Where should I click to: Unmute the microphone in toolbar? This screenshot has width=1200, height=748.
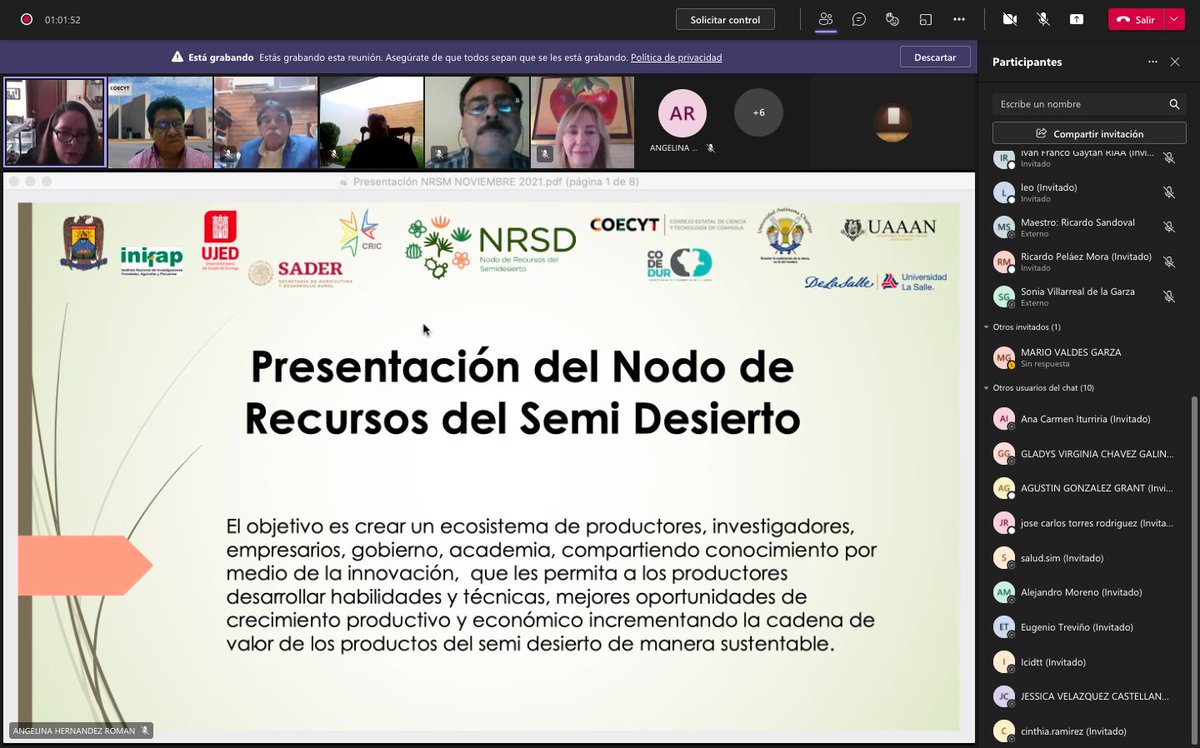click(x=1043, y=19)
